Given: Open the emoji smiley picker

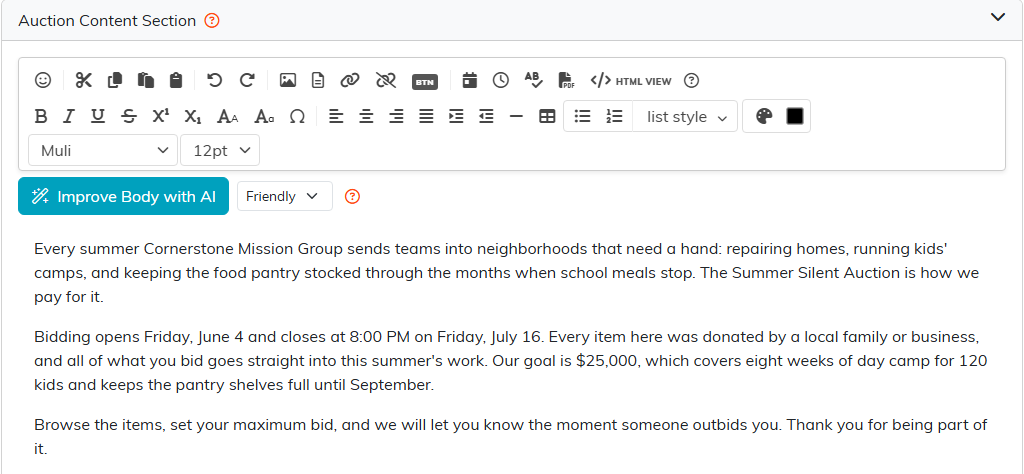Looking at the screenshot, I should [42, 80].
